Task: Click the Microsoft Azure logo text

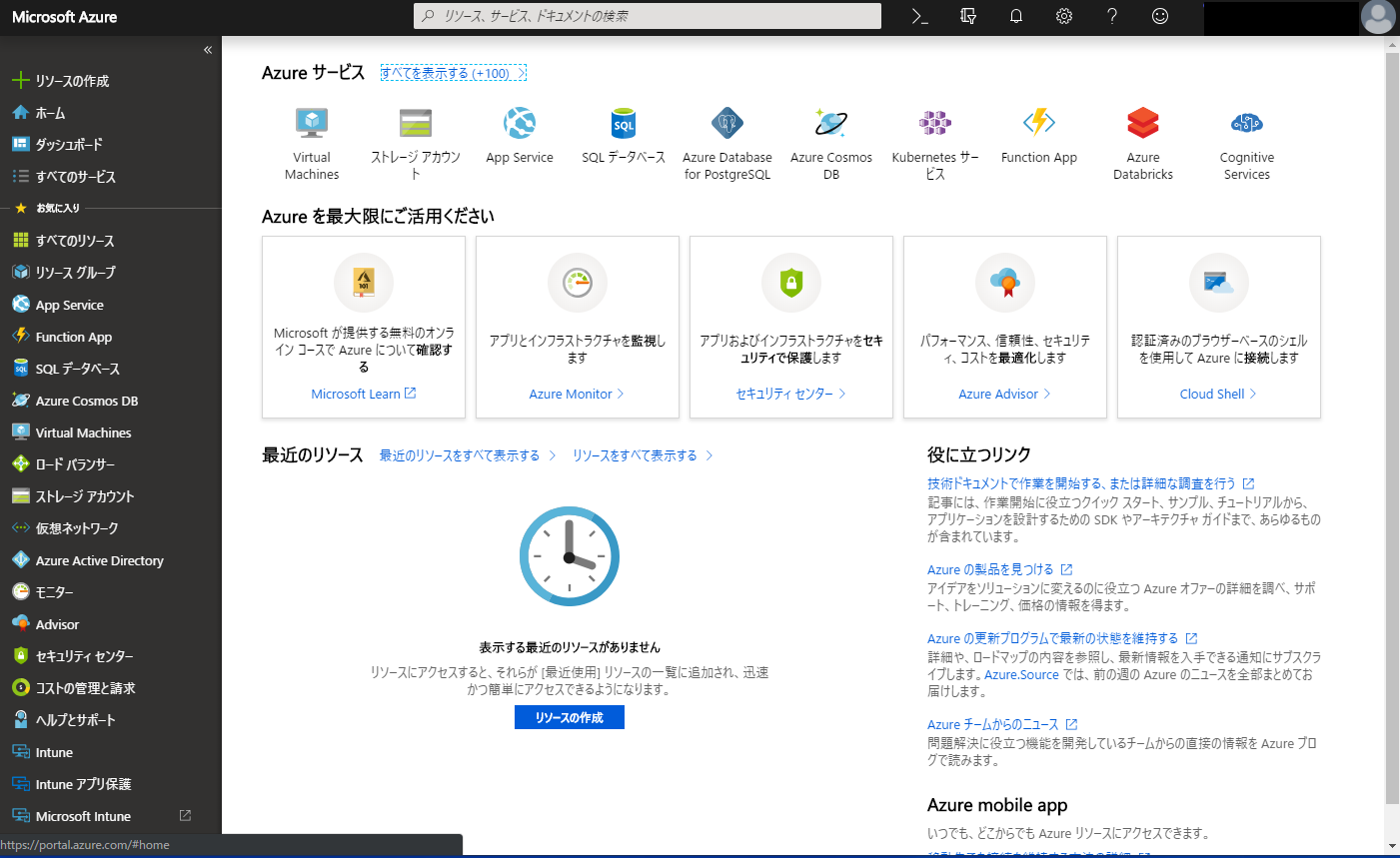Action: pyautogui.click(x=64, y=17)
